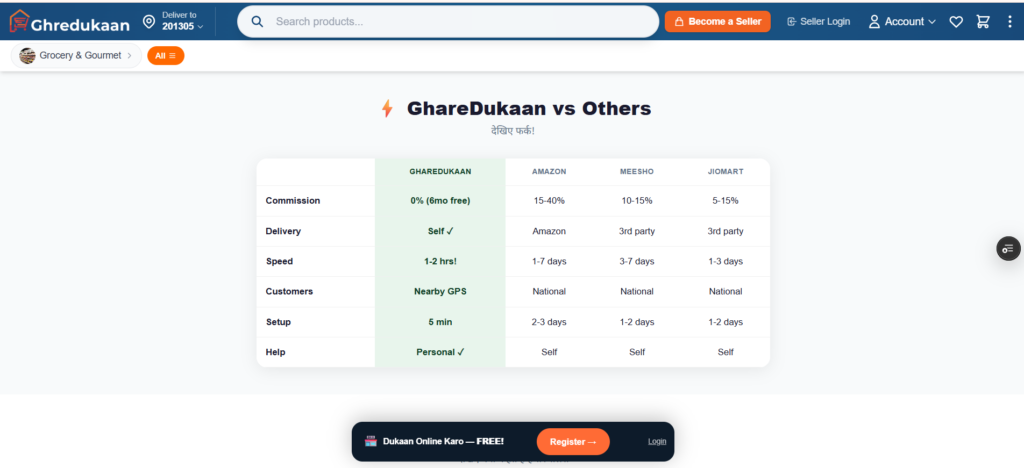The width and height of the screenshot is (1024, 468).
Task: Open the shopping cart icon
Action: tap(983, 21)
